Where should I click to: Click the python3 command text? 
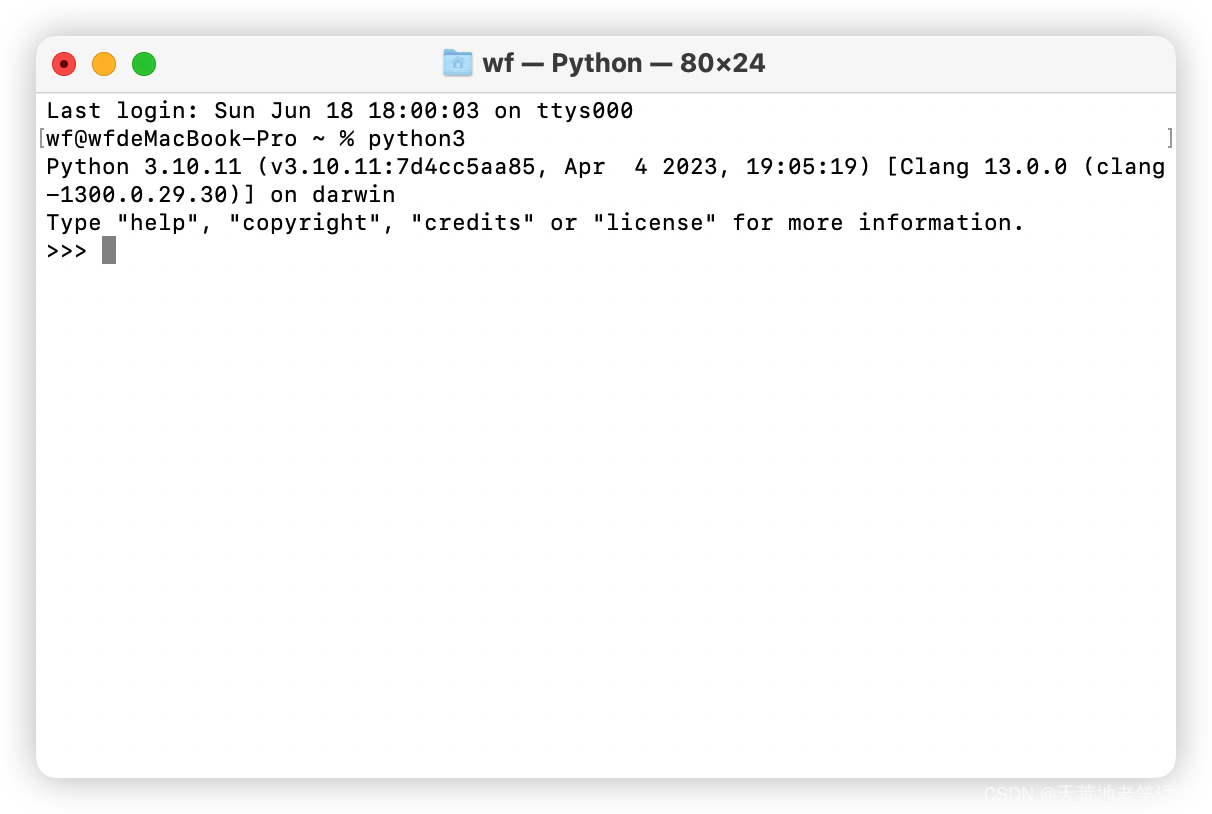[416, 138]
